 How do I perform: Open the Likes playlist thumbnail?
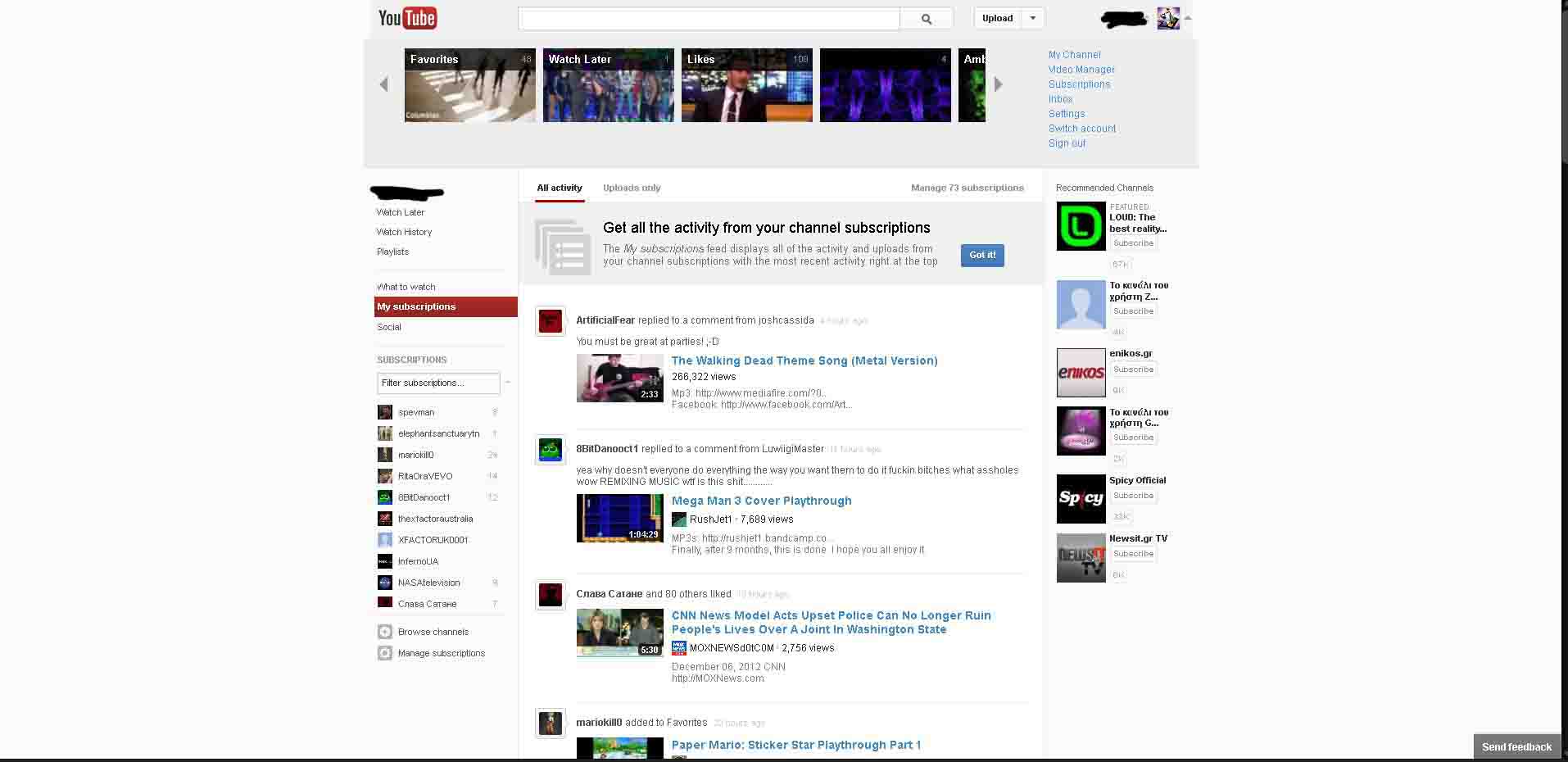pyautogui.click(x=747, y=85)
